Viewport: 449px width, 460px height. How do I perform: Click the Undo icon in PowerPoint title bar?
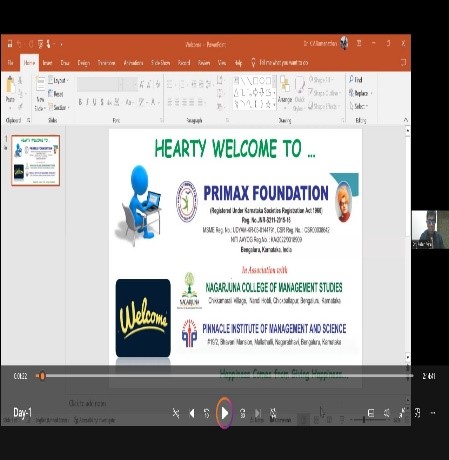[20, 44]
